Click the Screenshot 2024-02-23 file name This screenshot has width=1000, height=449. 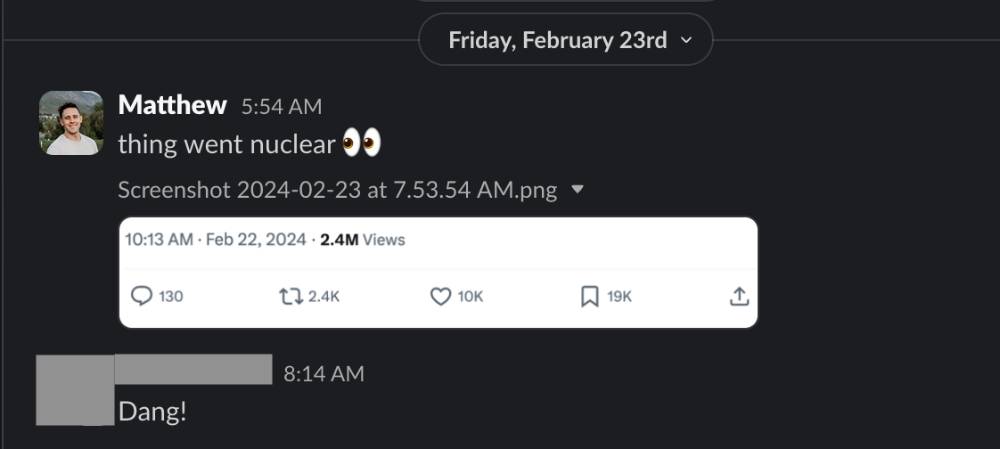[x=337, y=190]
